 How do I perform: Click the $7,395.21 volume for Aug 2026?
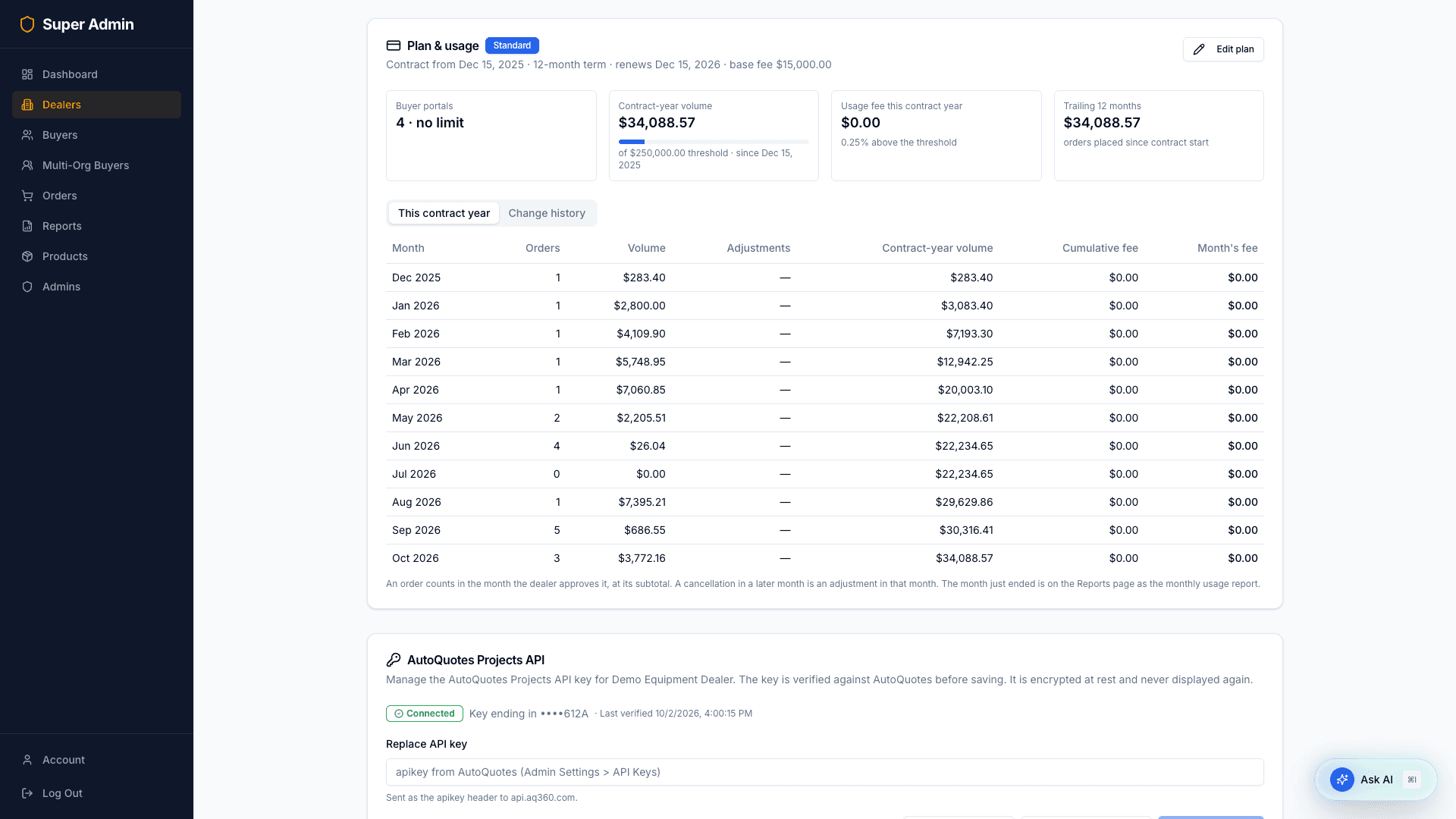click(641, 502)
